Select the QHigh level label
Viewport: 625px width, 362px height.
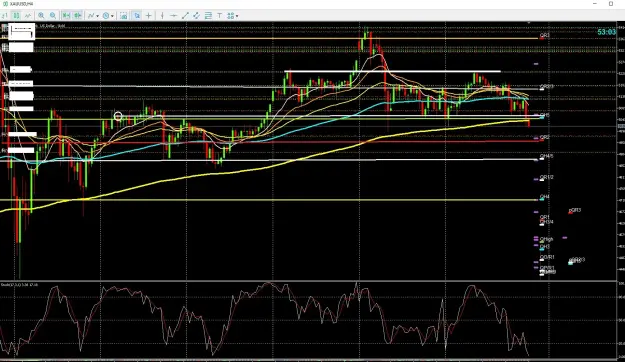coord(546,239)
